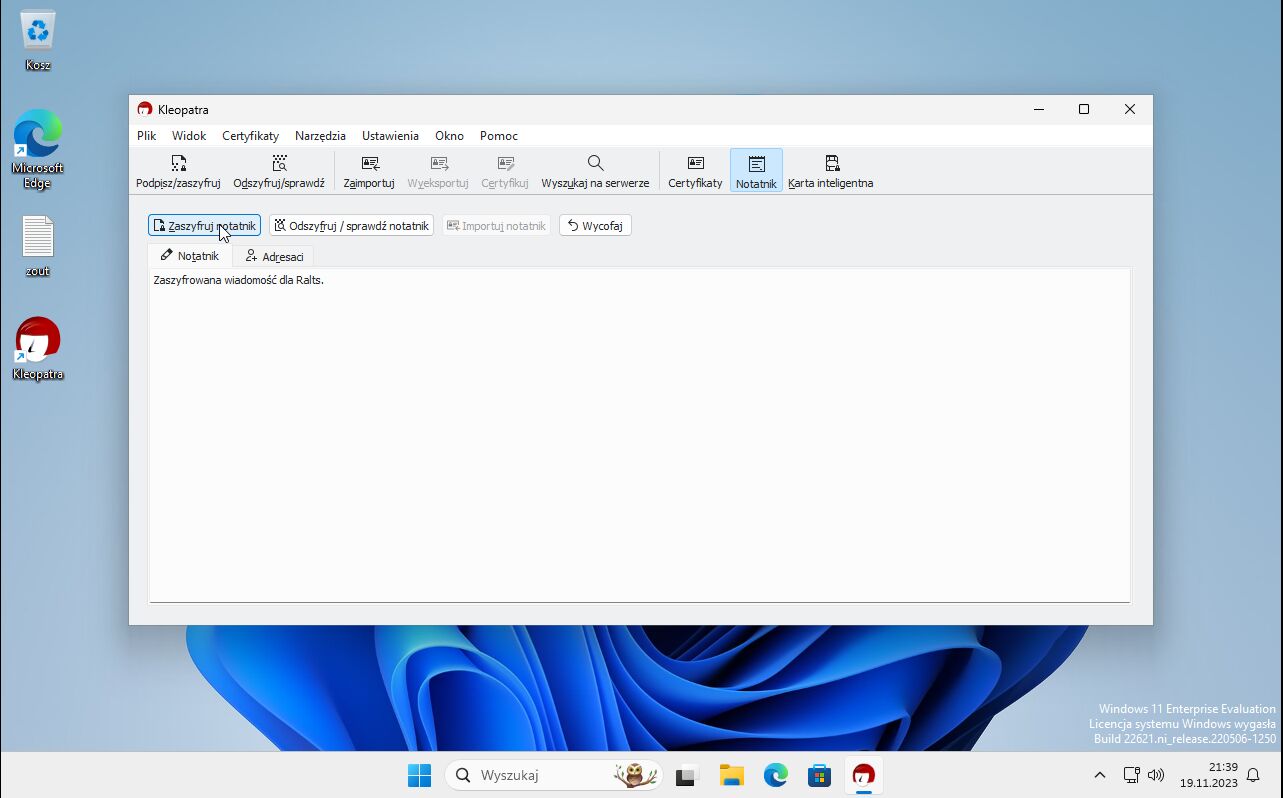Open the Odszyfruj/sprawdź toolbar tool
The width and height of the screenshot is (1283, 798).
click(279, 171)
